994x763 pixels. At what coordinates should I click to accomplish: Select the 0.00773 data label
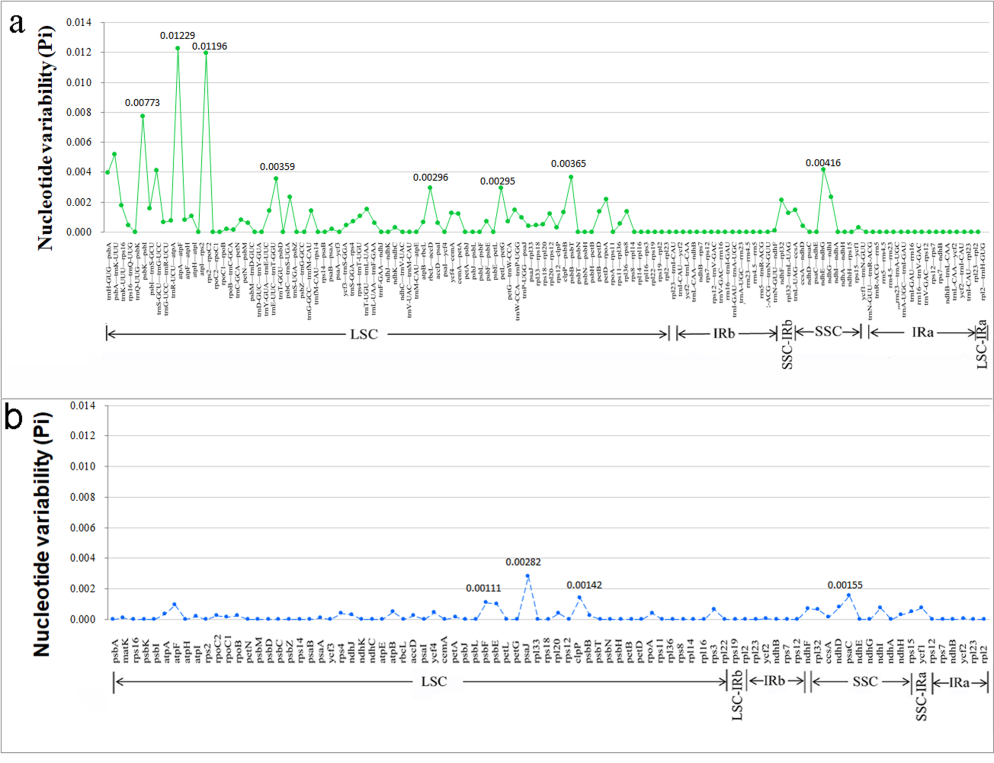pyautogui.click(x=143, y=103)
